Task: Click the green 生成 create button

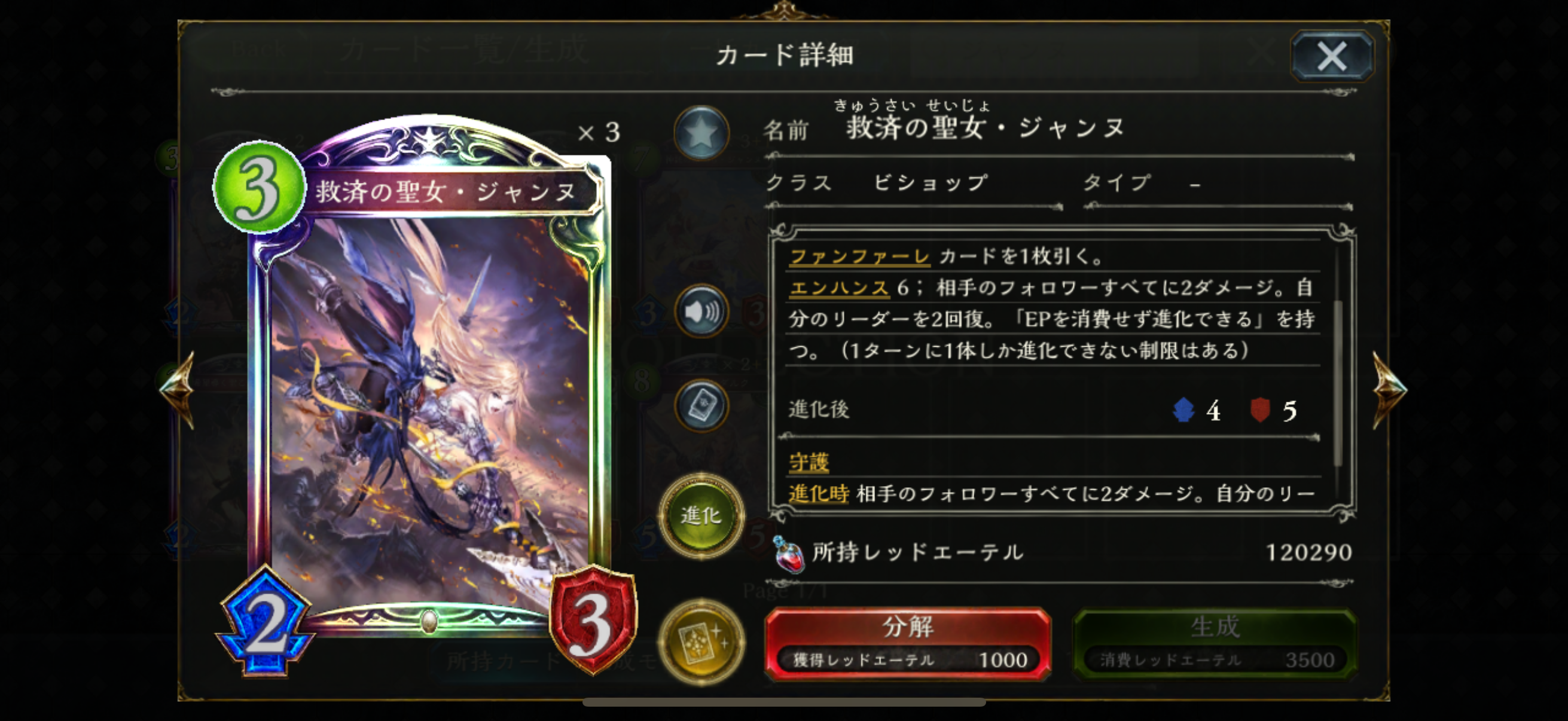Action: tap(1215, 643)
